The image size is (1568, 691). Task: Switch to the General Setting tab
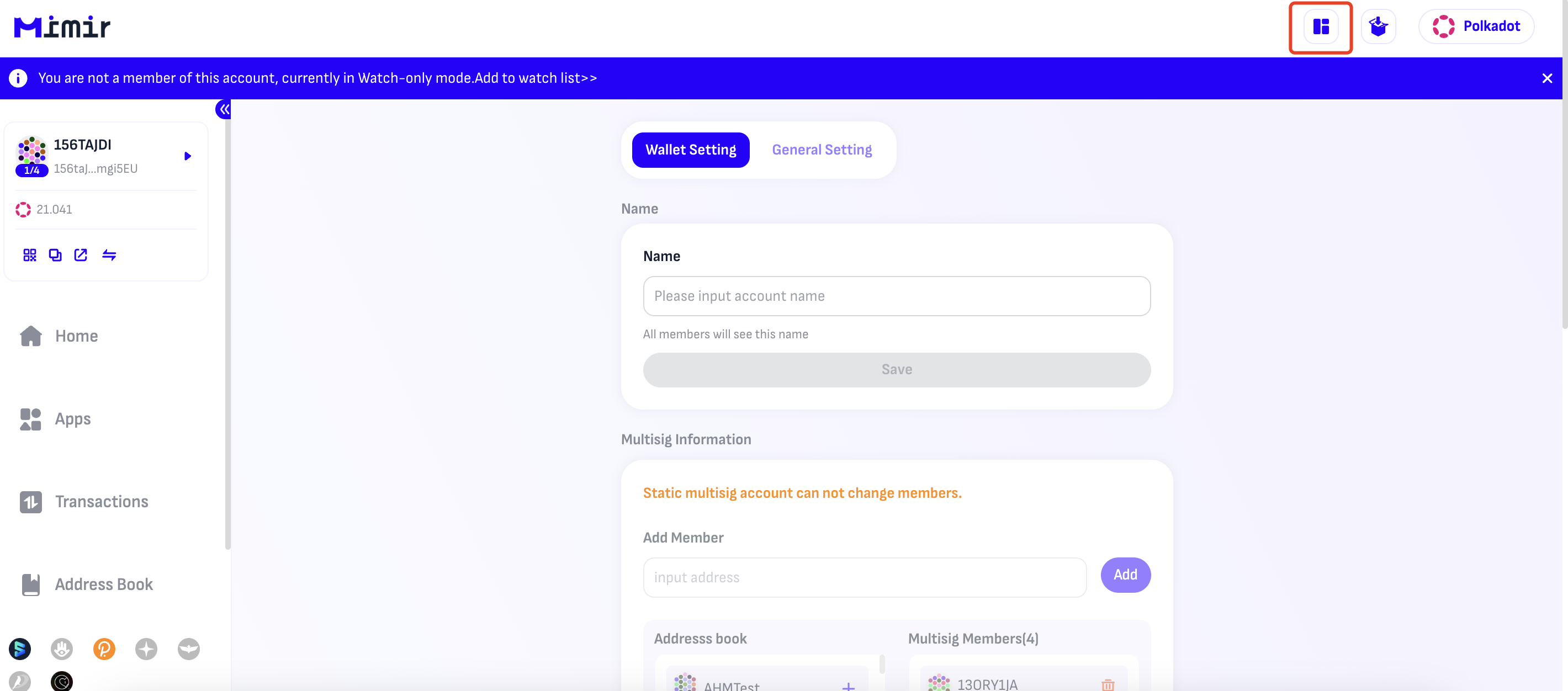821,150
